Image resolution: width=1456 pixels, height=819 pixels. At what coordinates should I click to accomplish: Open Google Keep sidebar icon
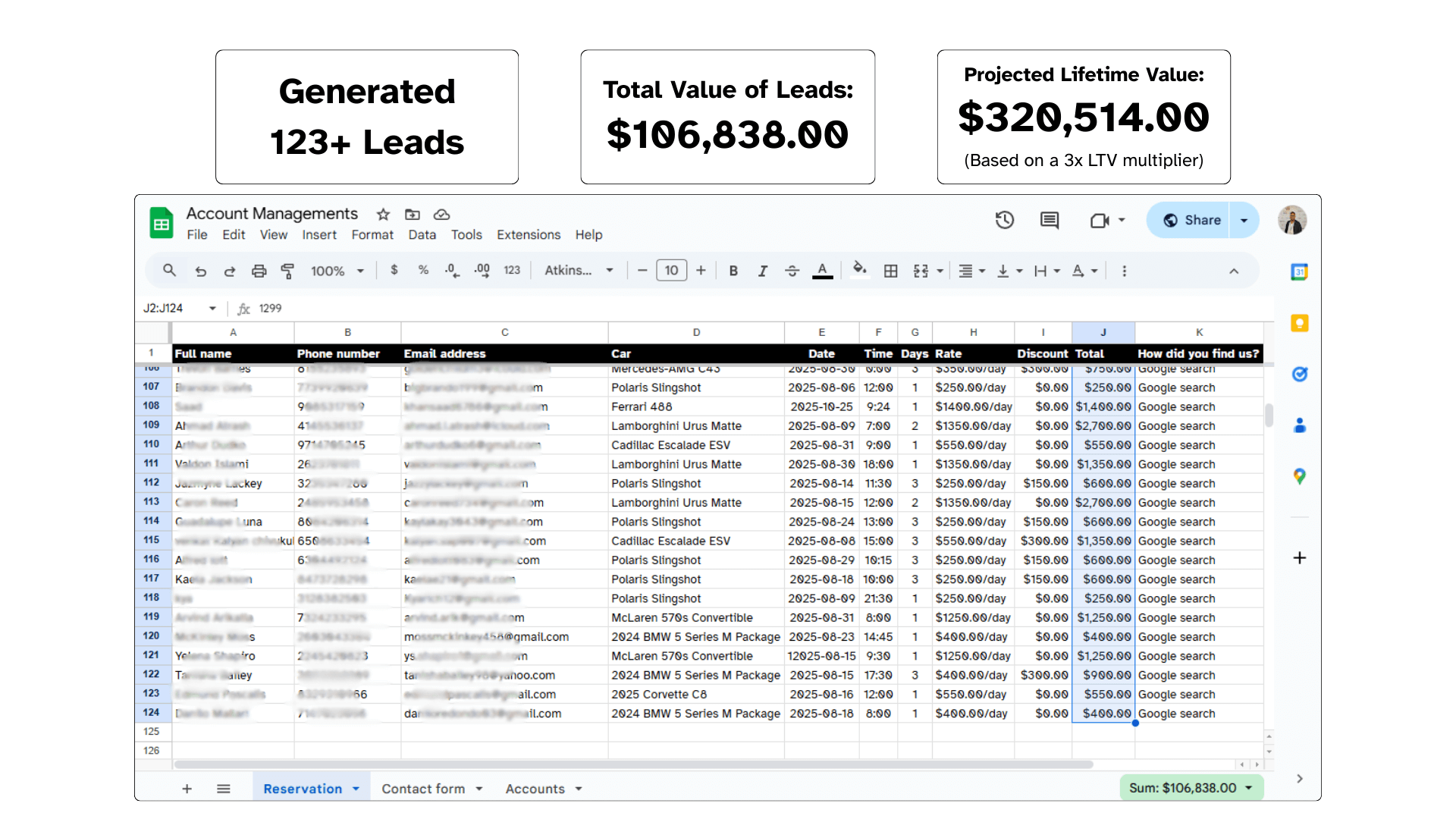point(1299,323)
